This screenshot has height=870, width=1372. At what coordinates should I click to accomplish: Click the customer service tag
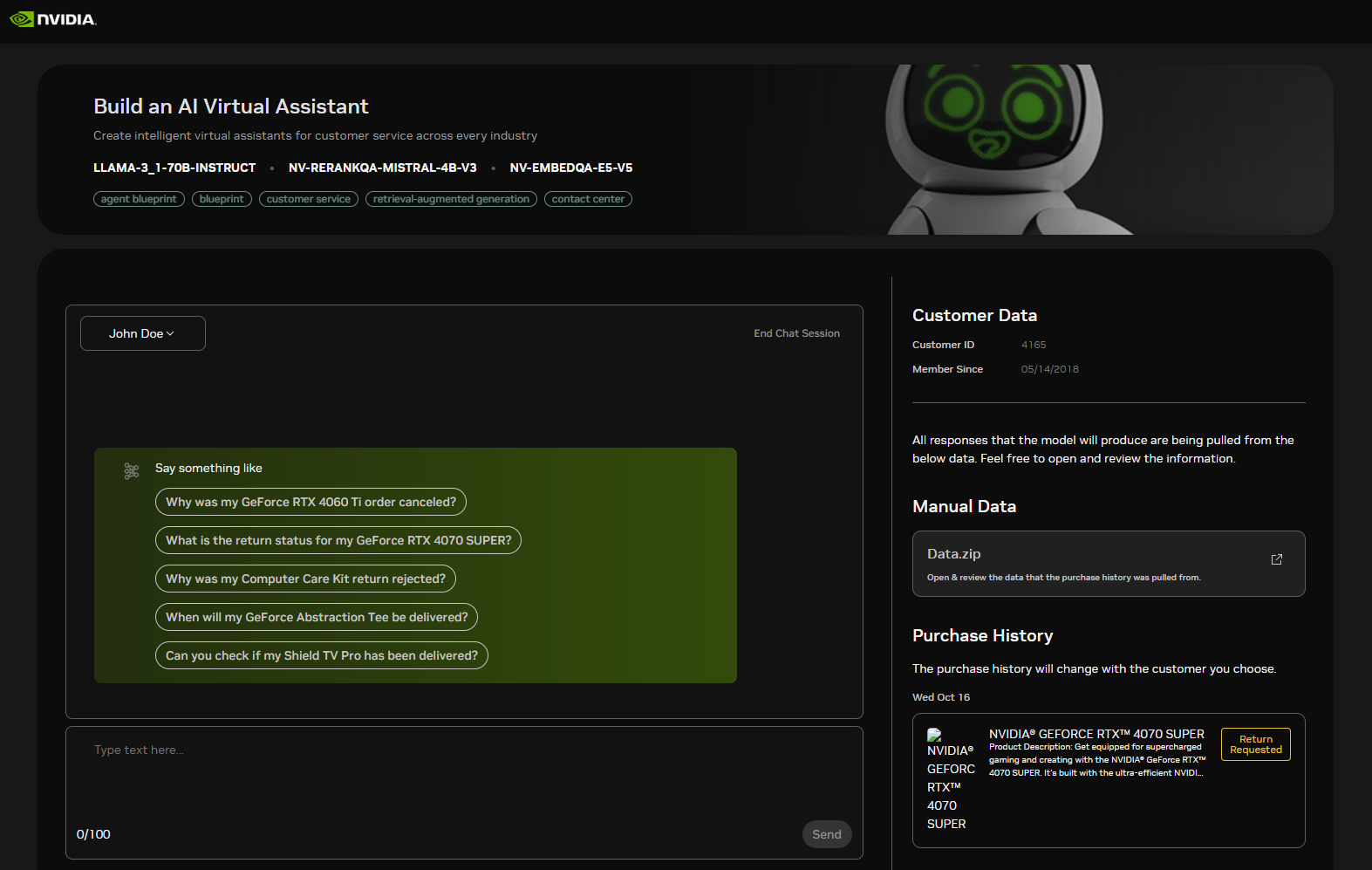pos(309,199)
